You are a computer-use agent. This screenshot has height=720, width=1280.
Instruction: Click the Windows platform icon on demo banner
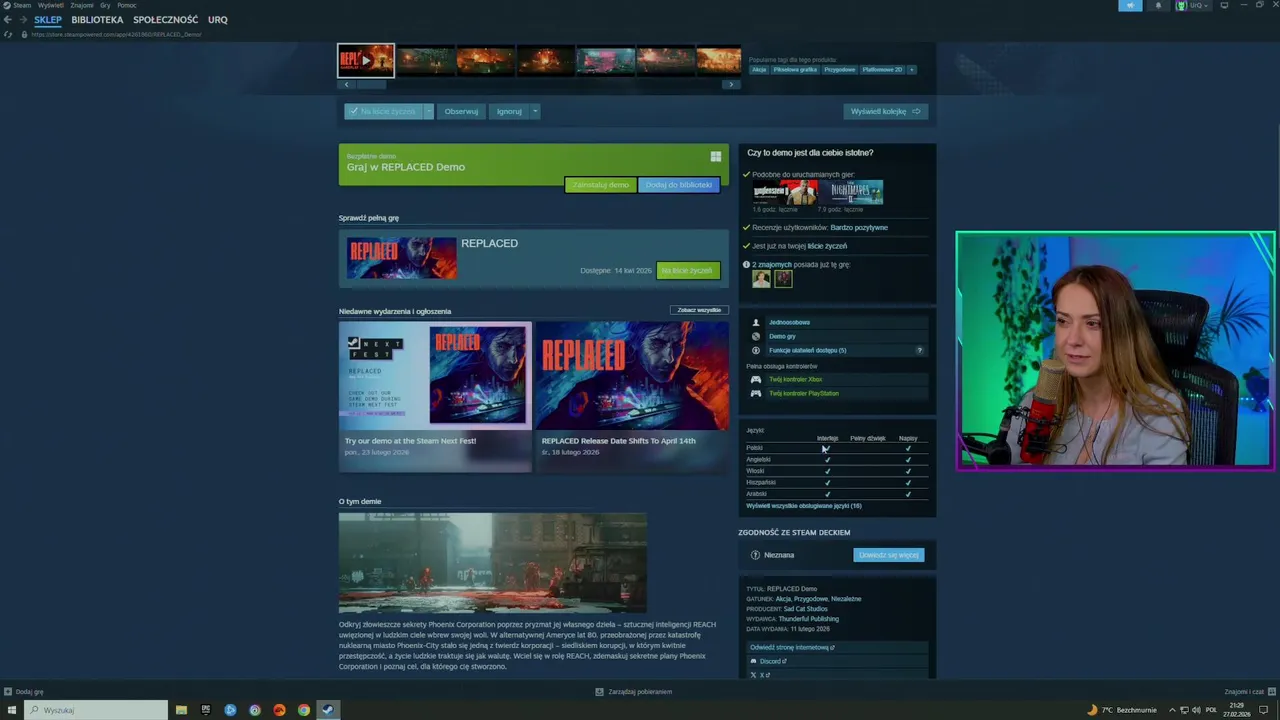tap(716, 156)
